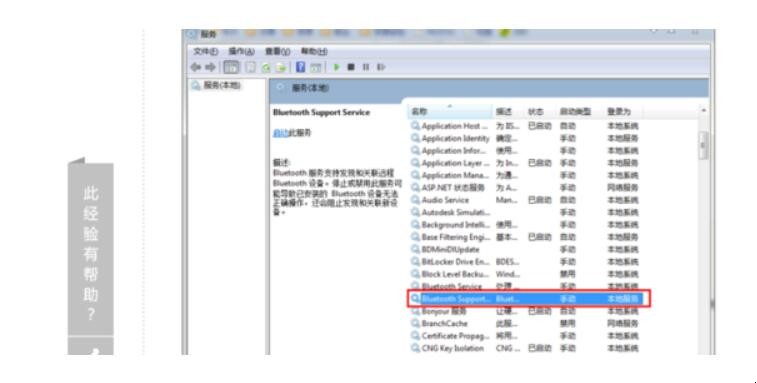Click the Forward arrow in toolbar

click(x=210, y=67)
